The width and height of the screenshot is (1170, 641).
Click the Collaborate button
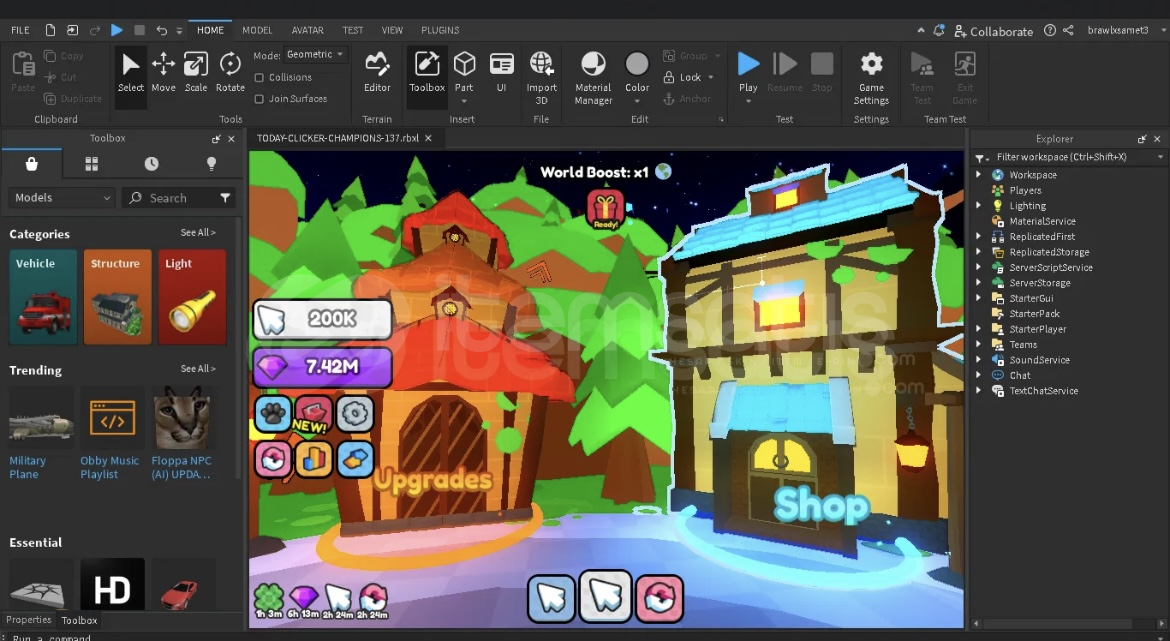click(x=994, y=31)
